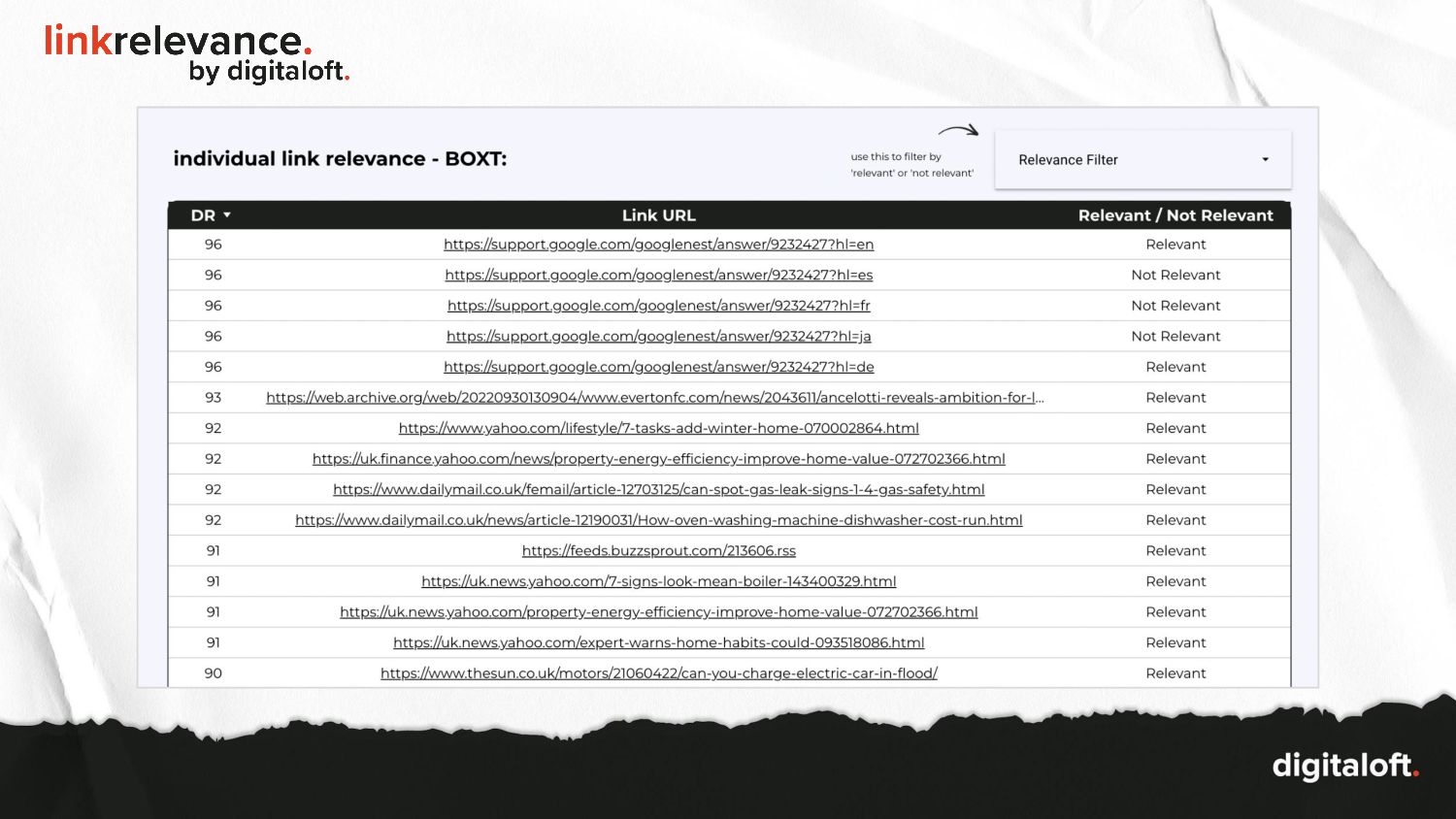Click DR value 90 in the thesun.co.uk row
1456x819 pixels.
(x=214, y=673)
